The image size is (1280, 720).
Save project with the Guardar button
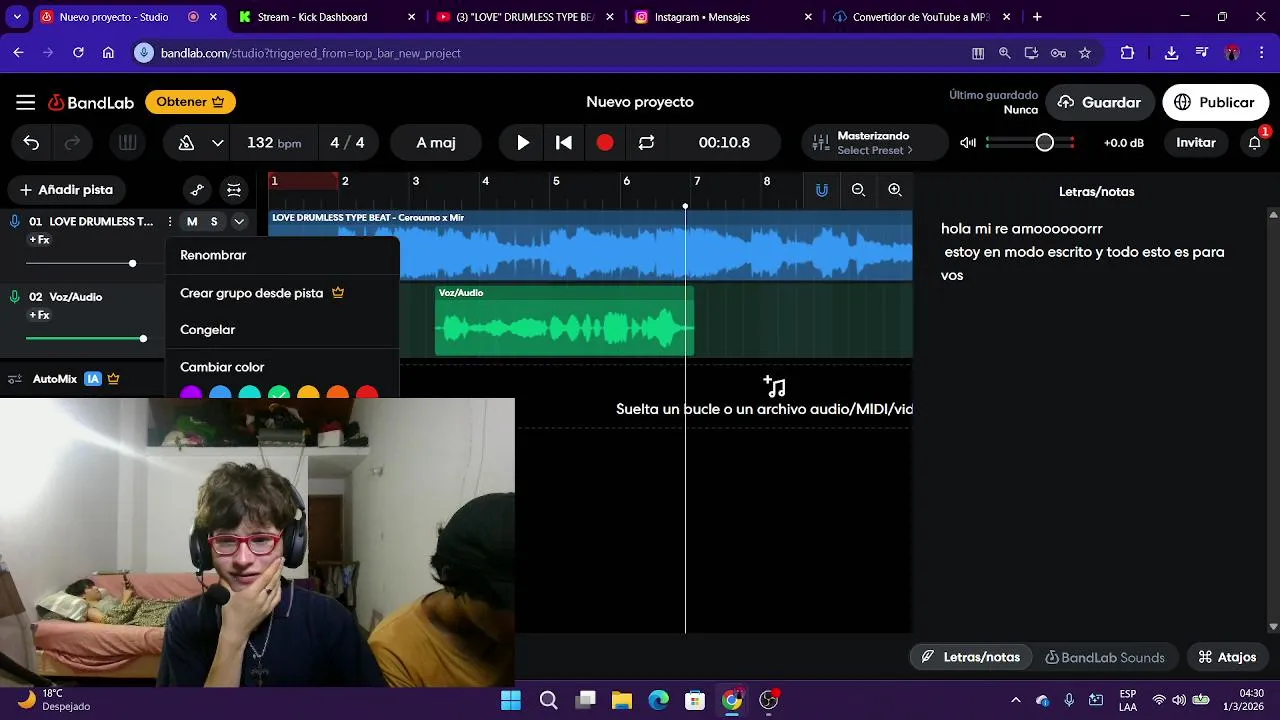point(1099,102)
